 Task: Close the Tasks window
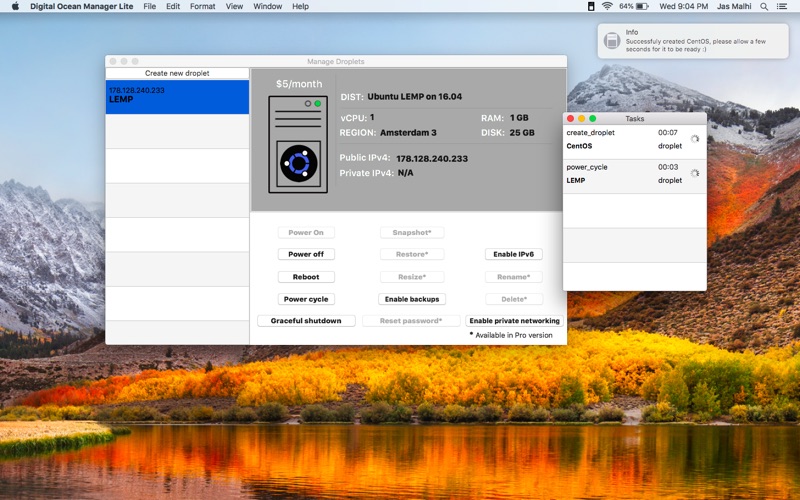coord(570,118)
